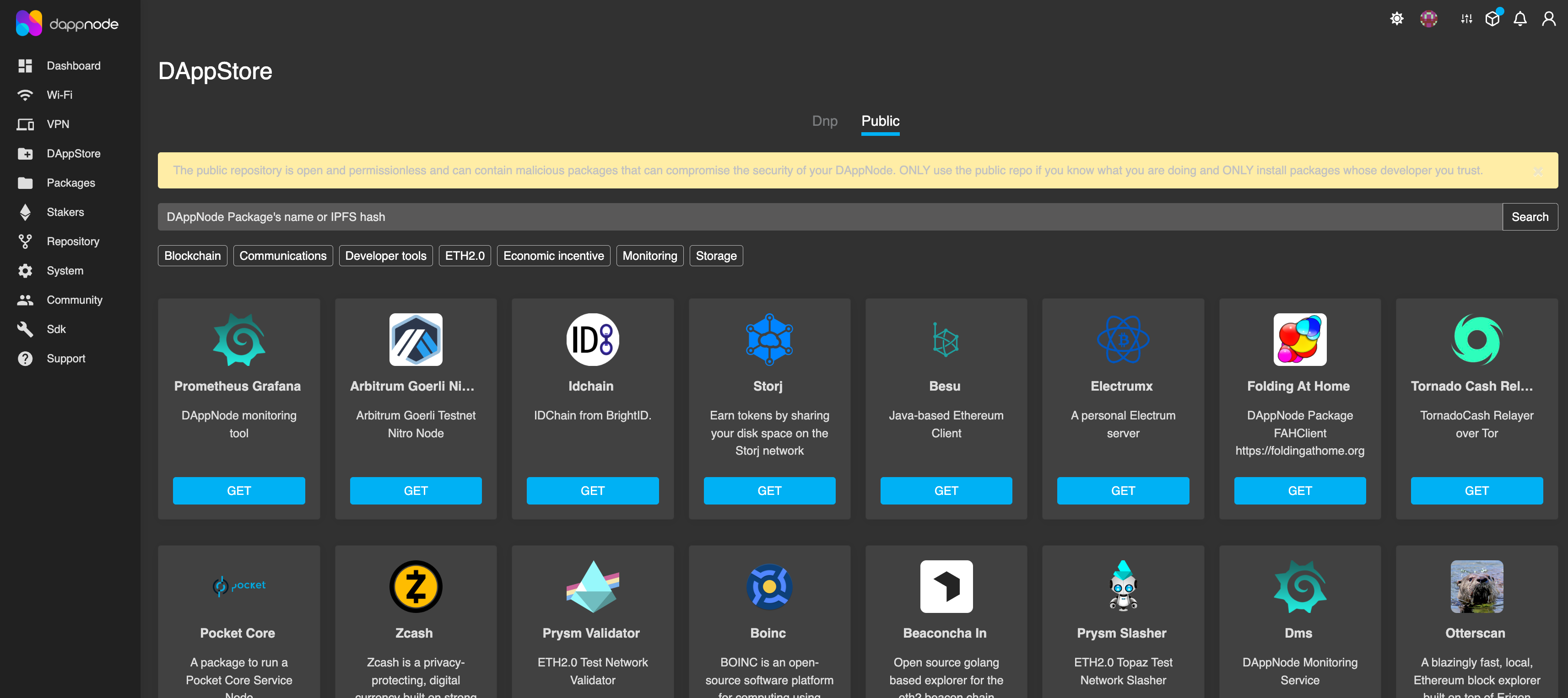Open the Sdk wrench icon
The height and width of the screenshot is (698, 1568).
pyautogui.click(x=25, y=328)
